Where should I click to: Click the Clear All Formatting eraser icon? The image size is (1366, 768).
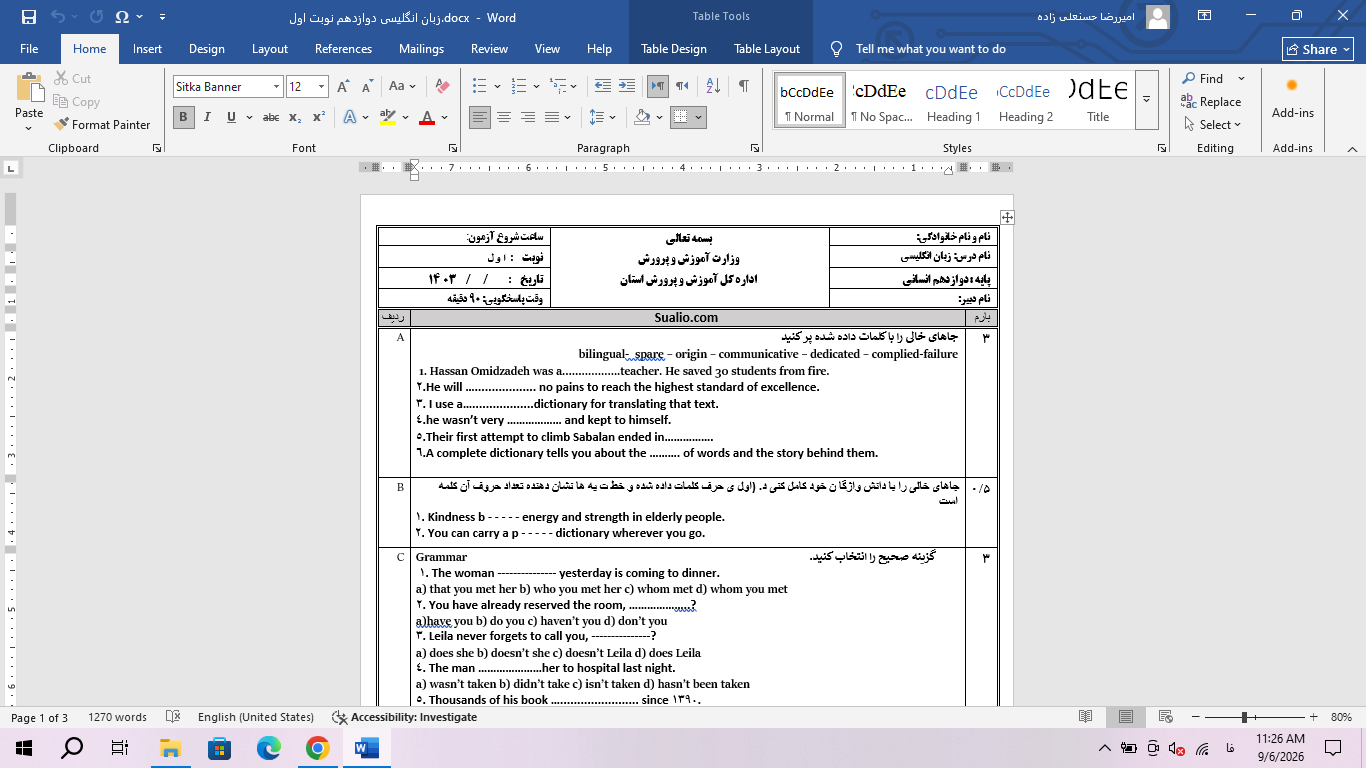443,87
